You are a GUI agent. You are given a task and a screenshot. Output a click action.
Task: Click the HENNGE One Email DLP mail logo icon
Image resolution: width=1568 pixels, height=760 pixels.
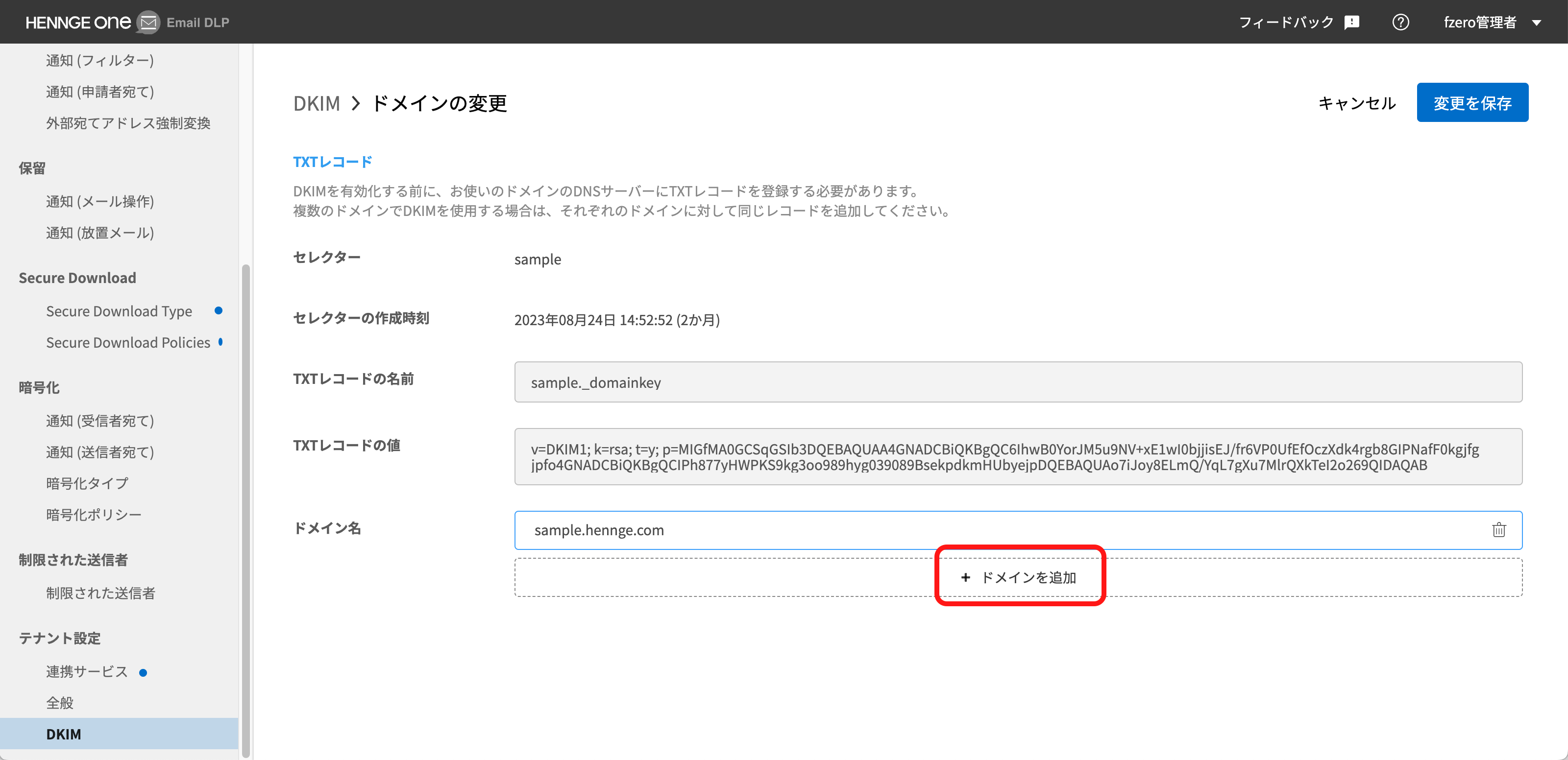click(148, 23)
